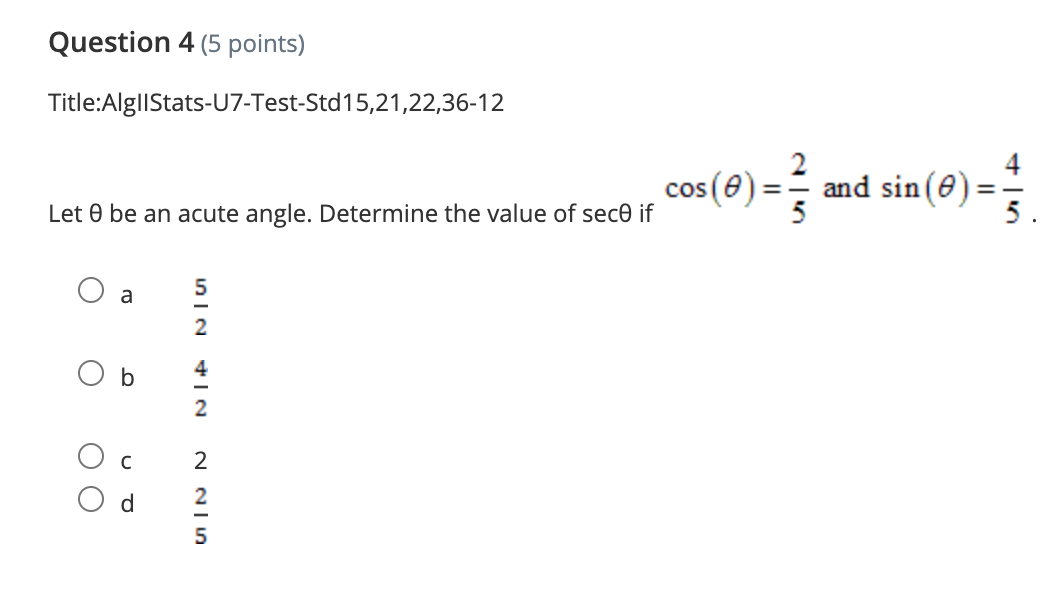This screenshot has width=1058, height=596.
Task: Select radio button for answer choice c
Action: (x=93, y=458)
